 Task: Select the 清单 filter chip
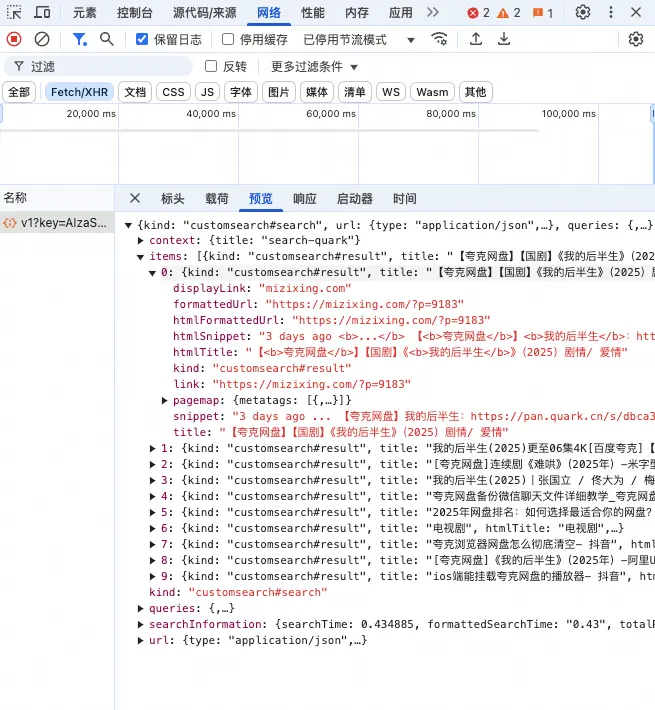coord(355,92)
